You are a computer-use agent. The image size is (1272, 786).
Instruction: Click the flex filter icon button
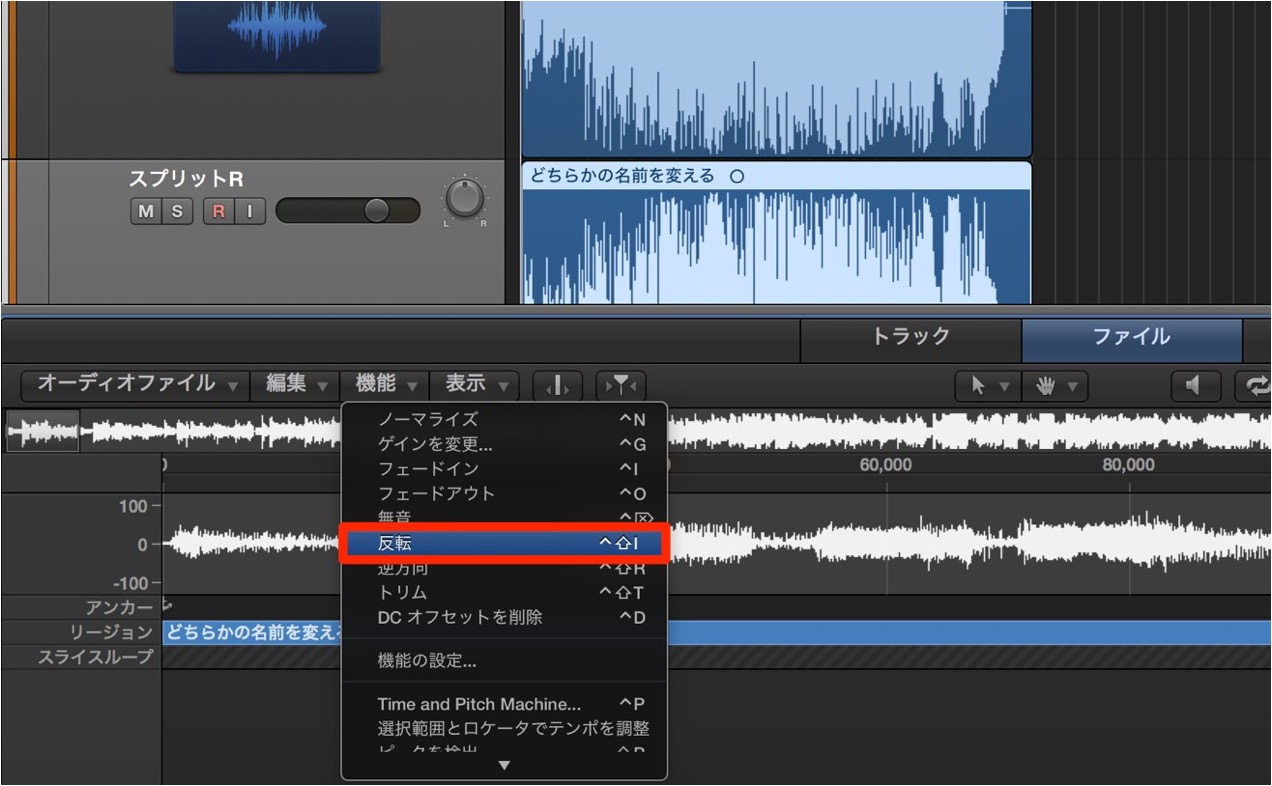click(621, 385)
